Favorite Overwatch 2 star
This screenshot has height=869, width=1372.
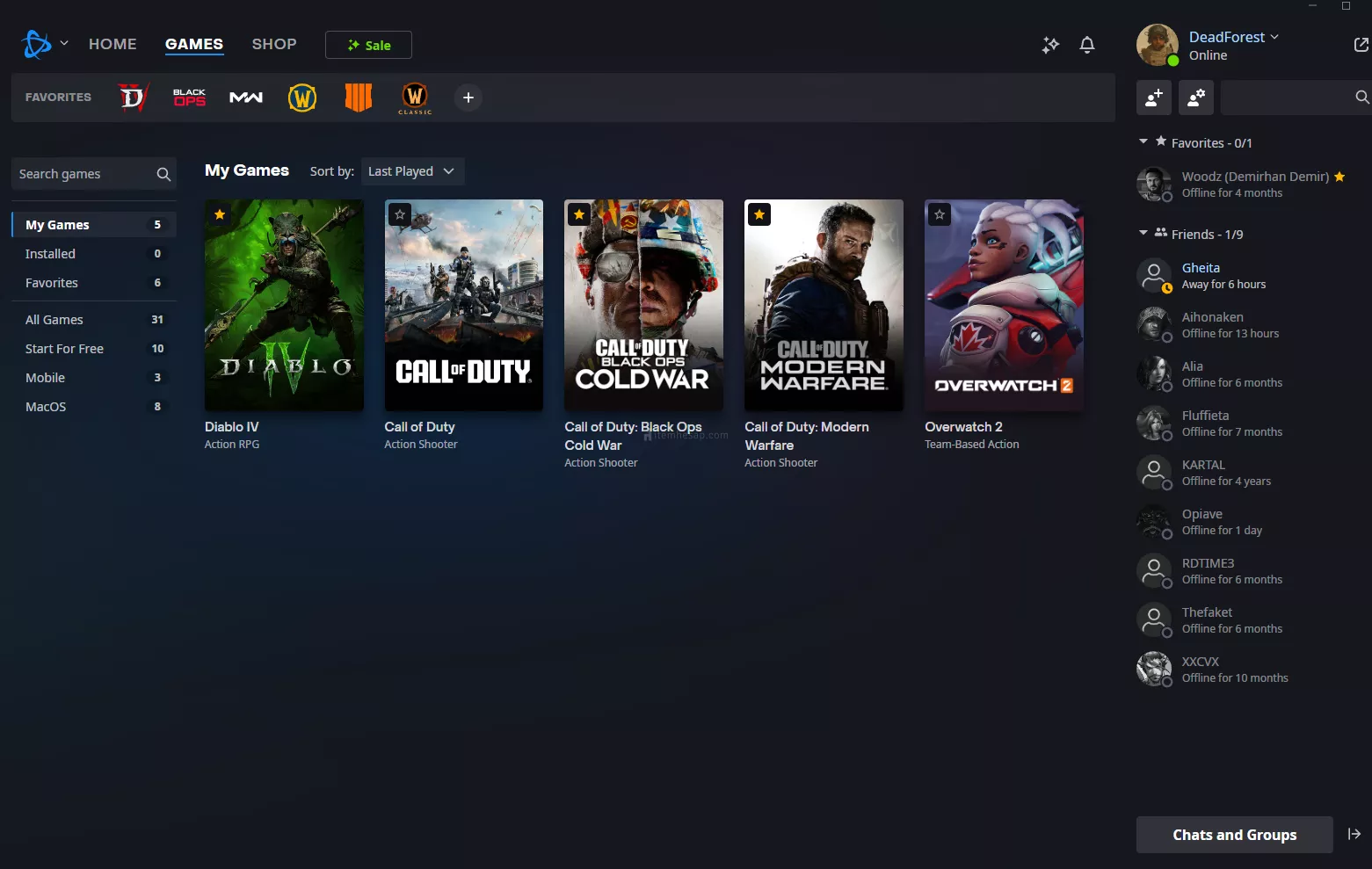click(940, 214)
